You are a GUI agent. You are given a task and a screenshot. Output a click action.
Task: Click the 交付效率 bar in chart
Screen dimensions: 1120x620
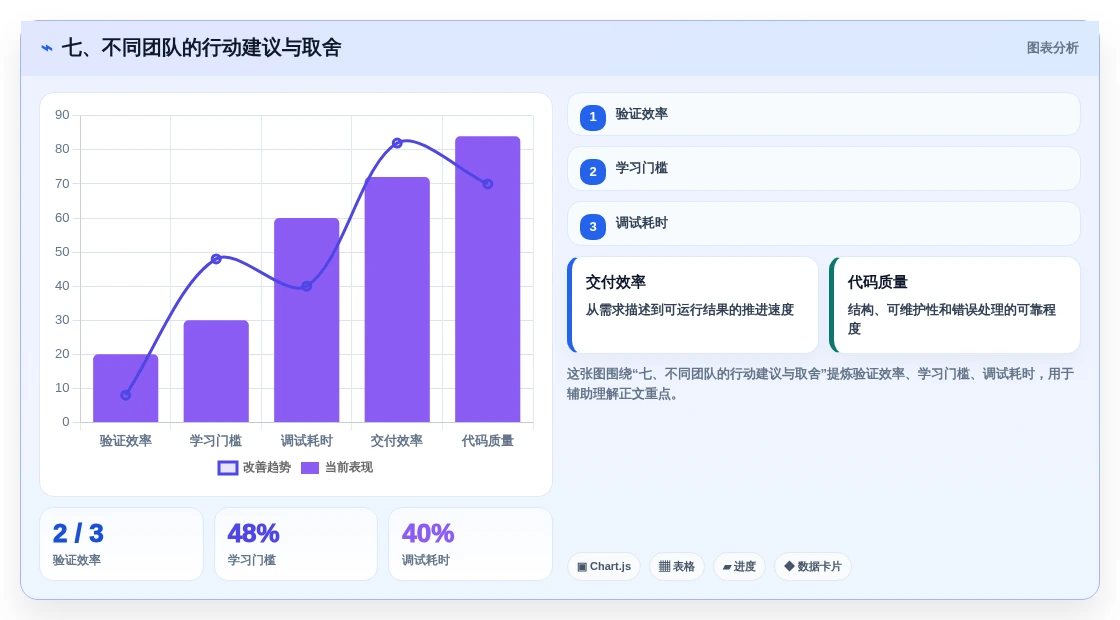pyautogui.click(x=397, y=300)
